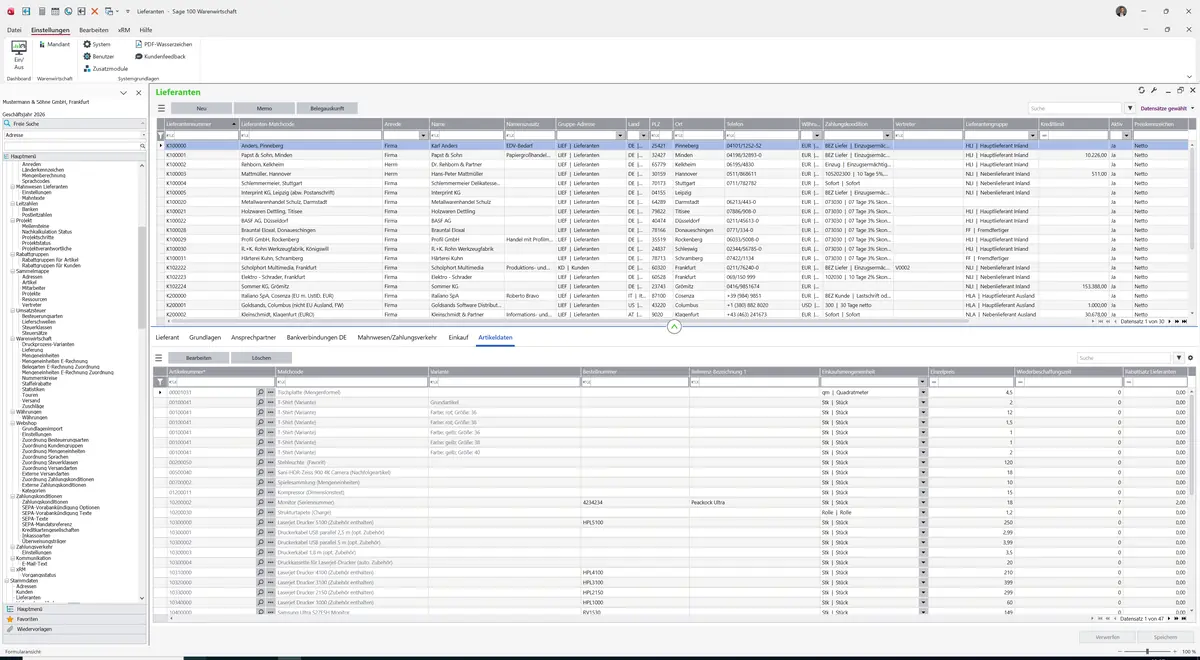
Task: Click the wrench icon in Lieferanten window
Action: pyautogui.click(x=1154, y=91)
